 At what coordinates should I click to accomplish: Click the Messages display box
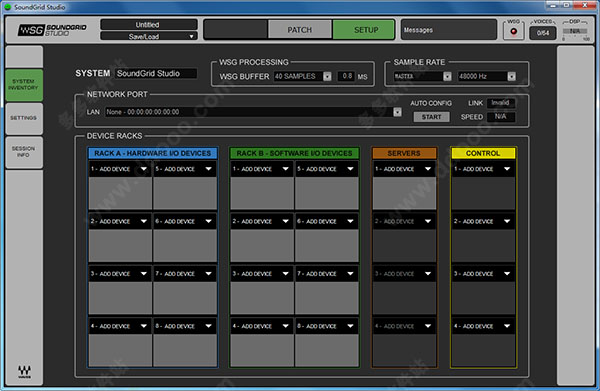coord(448,30)
